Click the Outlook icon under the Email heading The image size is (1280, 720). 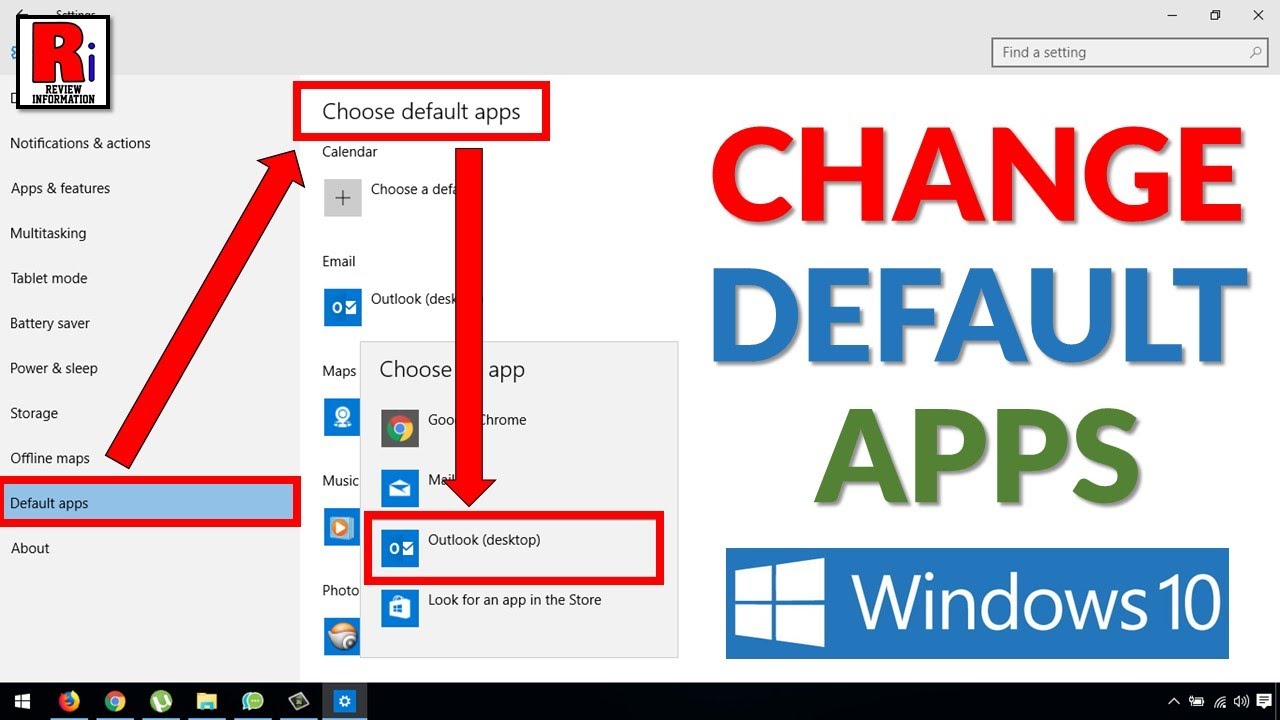342,307
